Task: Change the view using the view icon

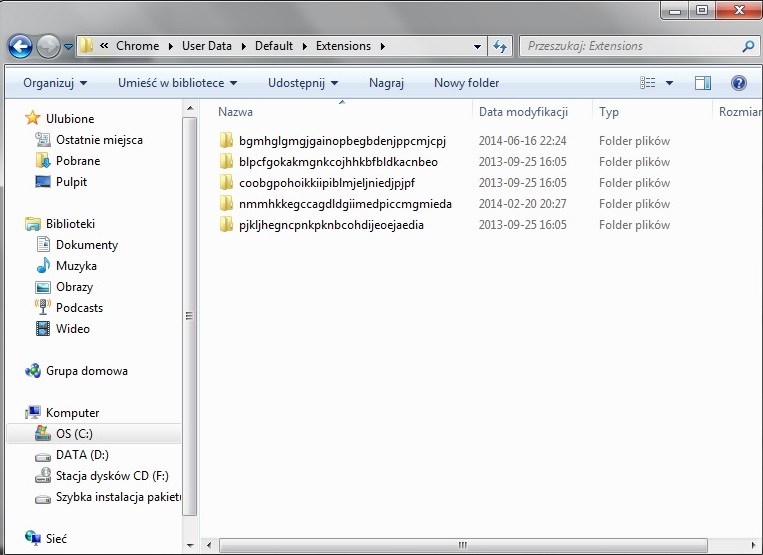Action: [x=648, y=83]
